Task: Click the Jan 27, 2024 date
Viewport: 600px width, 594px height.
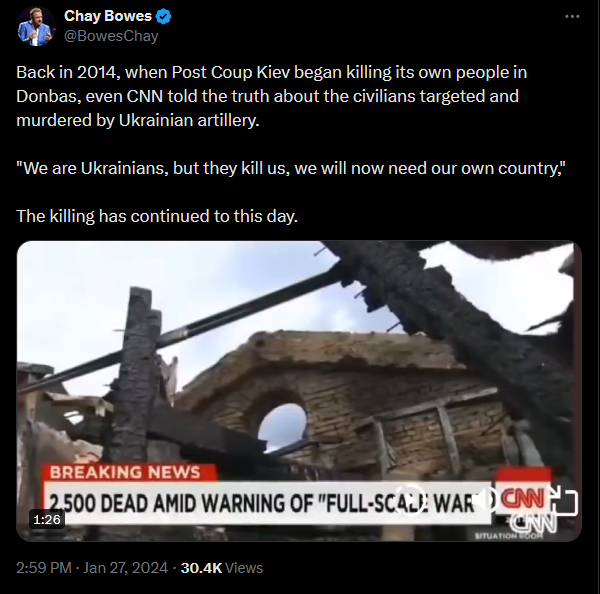Action: 125,568
